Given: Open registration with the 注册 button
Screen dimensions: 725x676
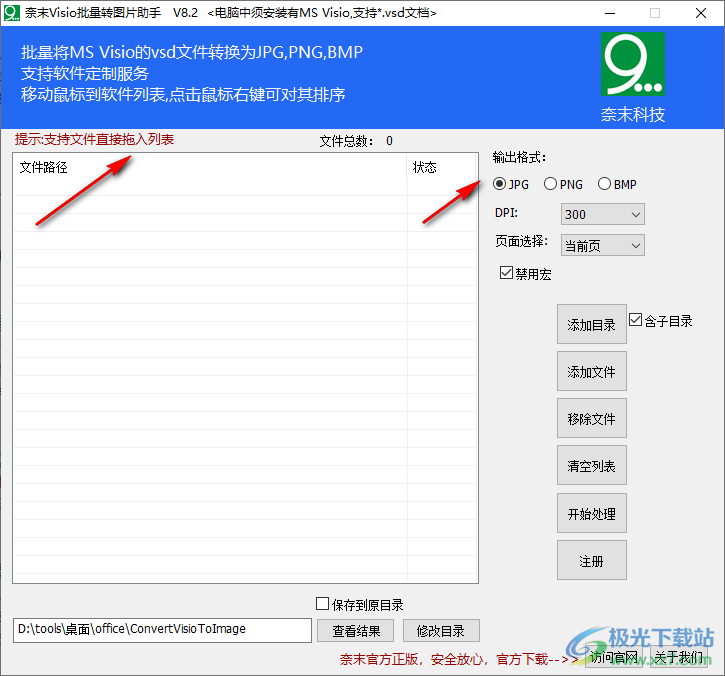Looking at the screenshot, I should pyautogui.click(x=591, y=560).
